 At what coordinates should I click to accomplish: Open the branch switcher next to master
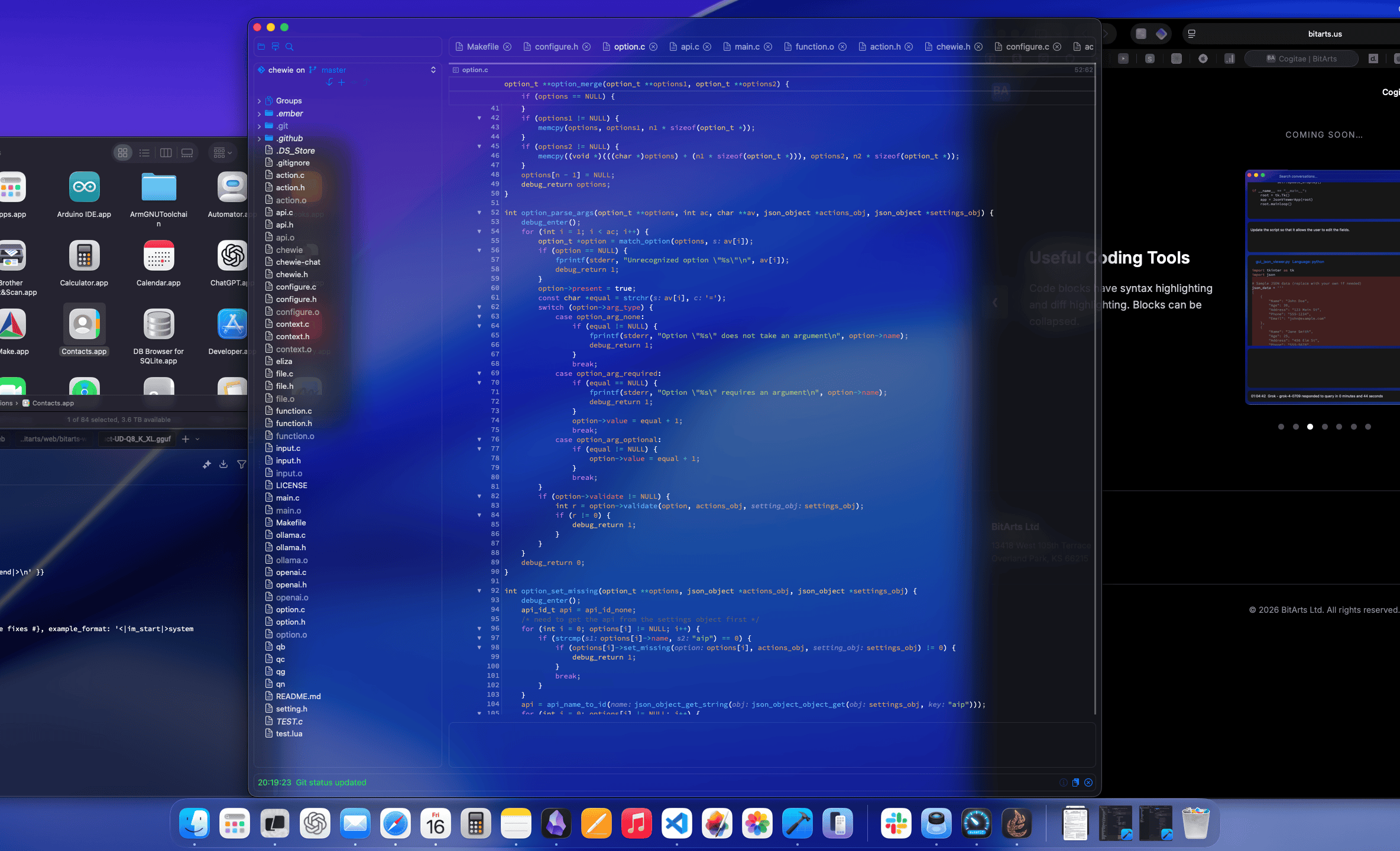pos(433,70)
